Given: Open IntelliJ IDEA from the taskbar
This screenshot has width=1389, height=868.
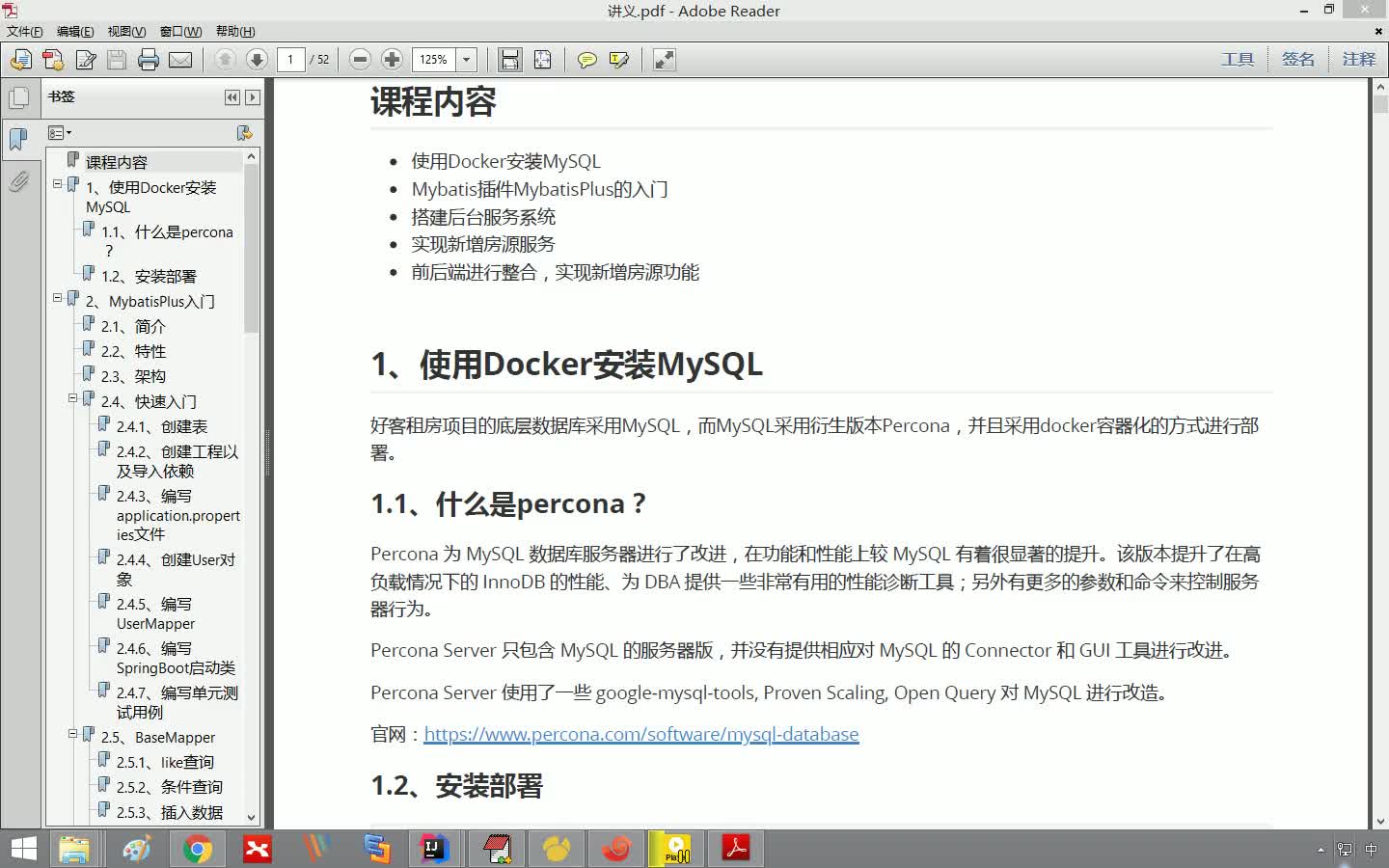Looking at the screenshot, I should point(435,849).
